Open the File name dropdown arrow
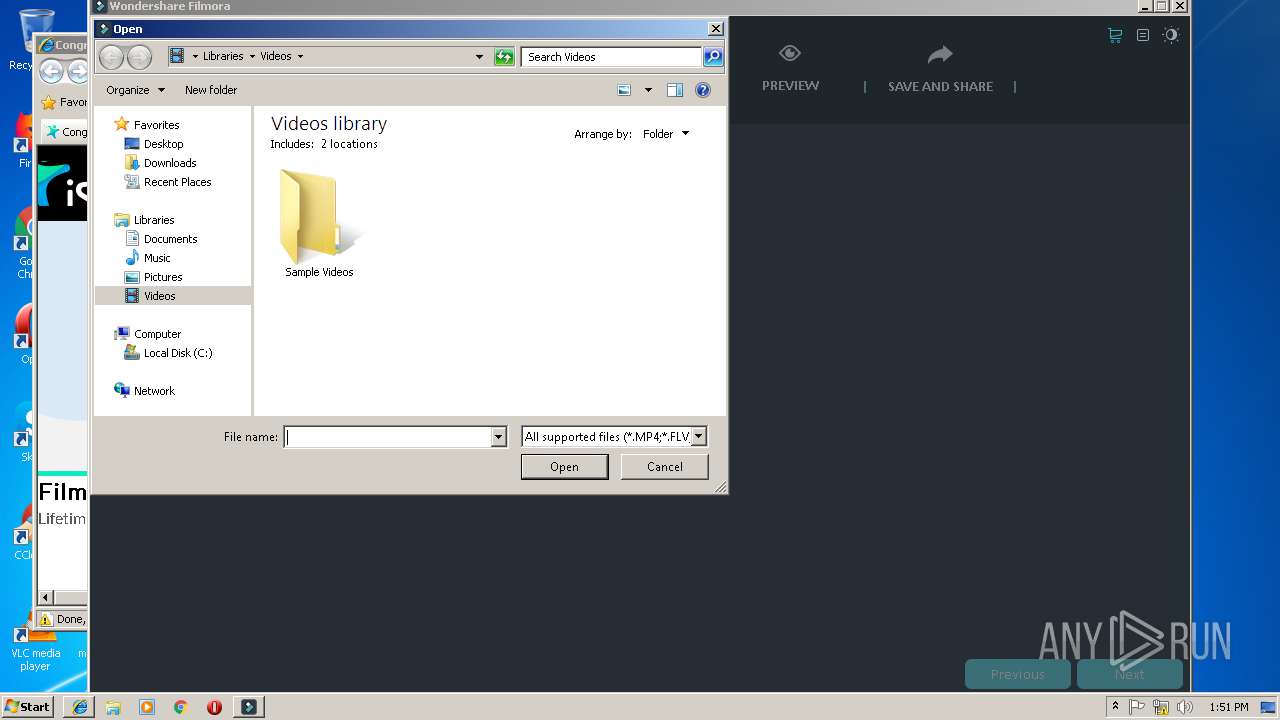 pyautogui.click(x=498, y=437)
